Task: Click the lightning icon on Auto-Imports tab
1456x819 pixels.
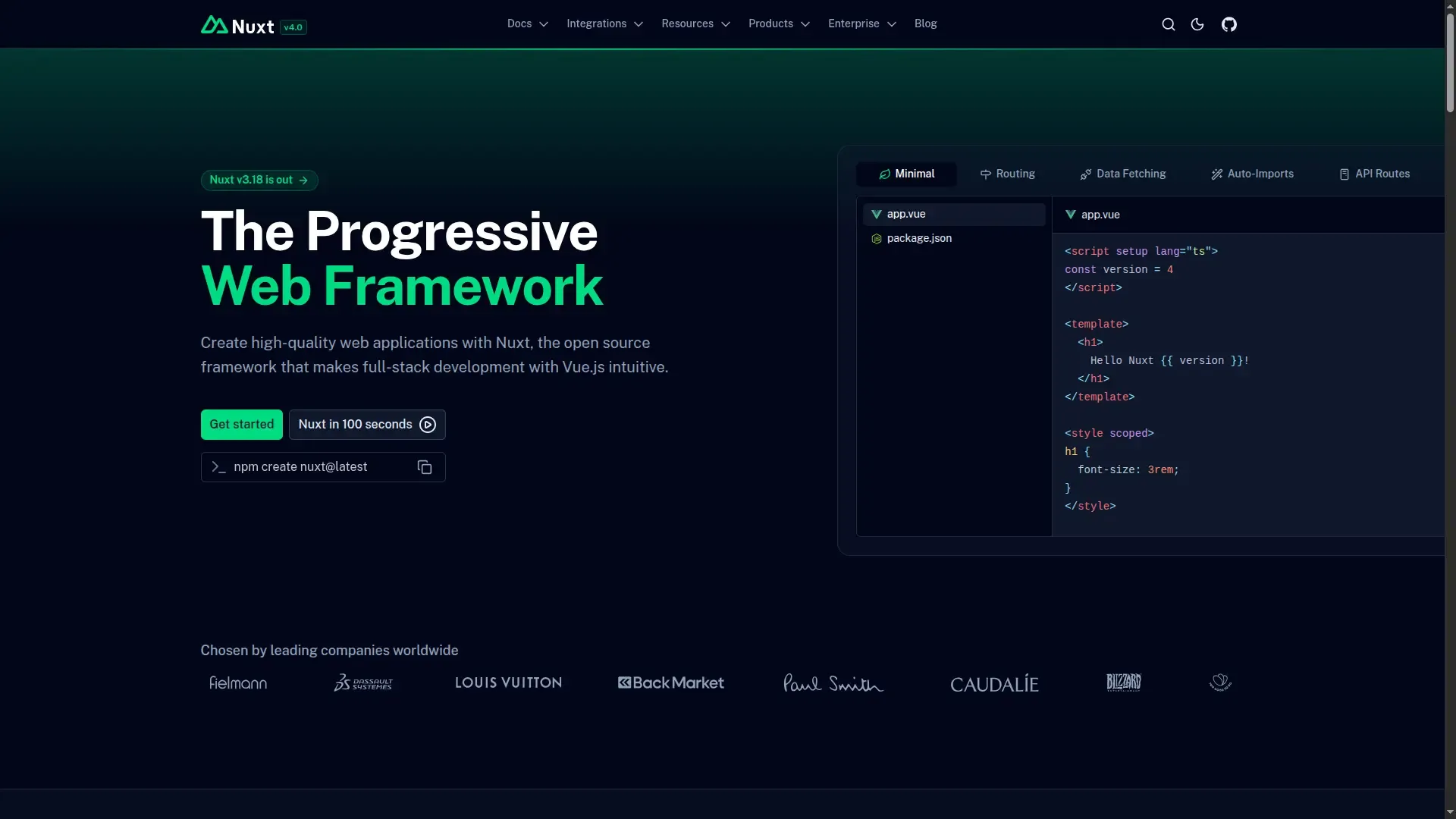Action: click(x=1216, y=174)
